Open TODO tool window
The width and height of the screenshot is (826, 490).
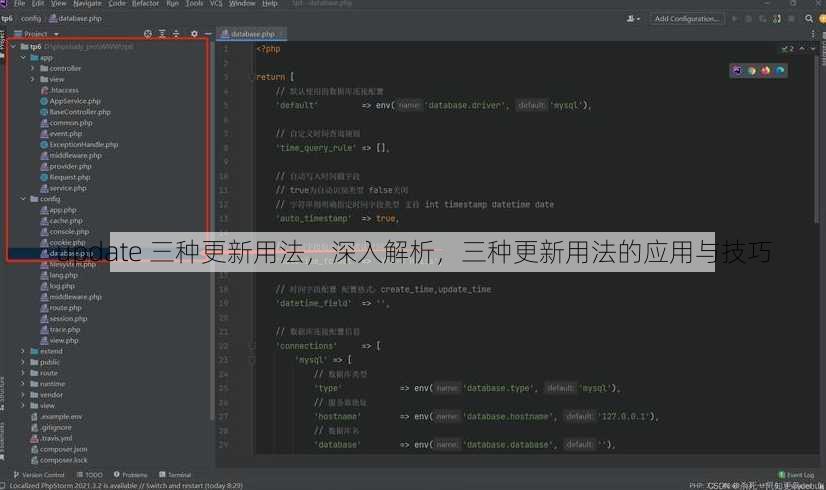coord(90,475)
